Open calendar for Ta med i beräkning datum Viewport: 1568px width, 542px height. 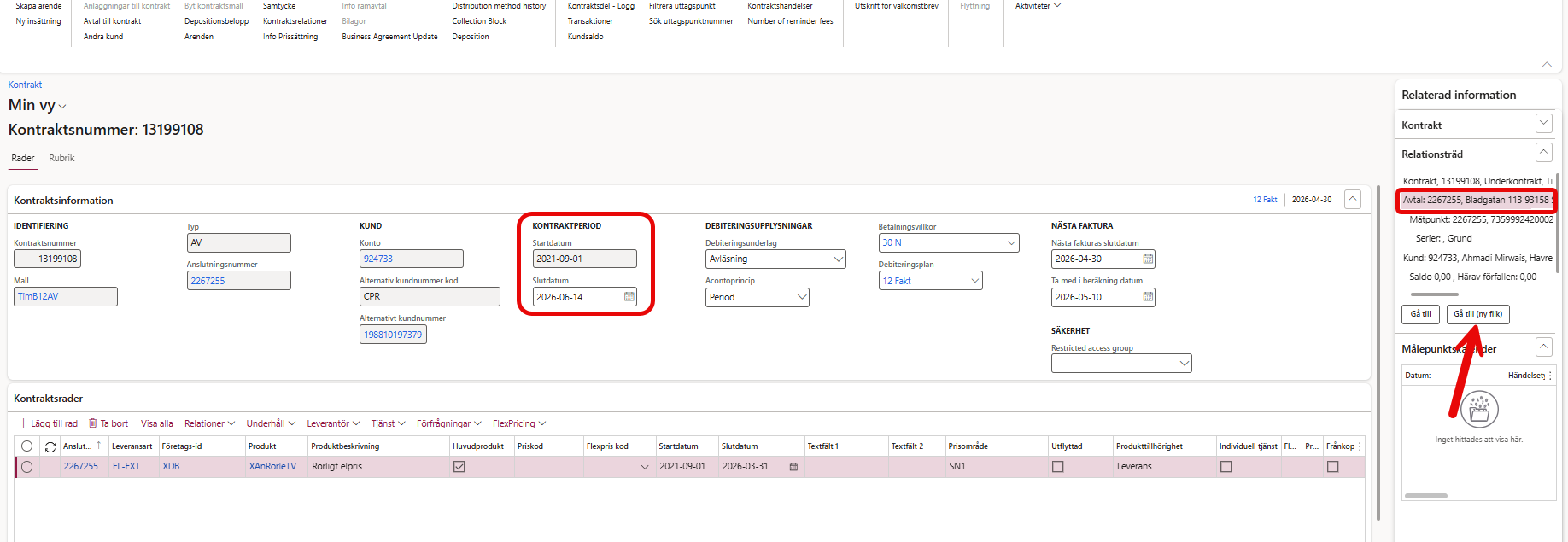point(1148,297)
